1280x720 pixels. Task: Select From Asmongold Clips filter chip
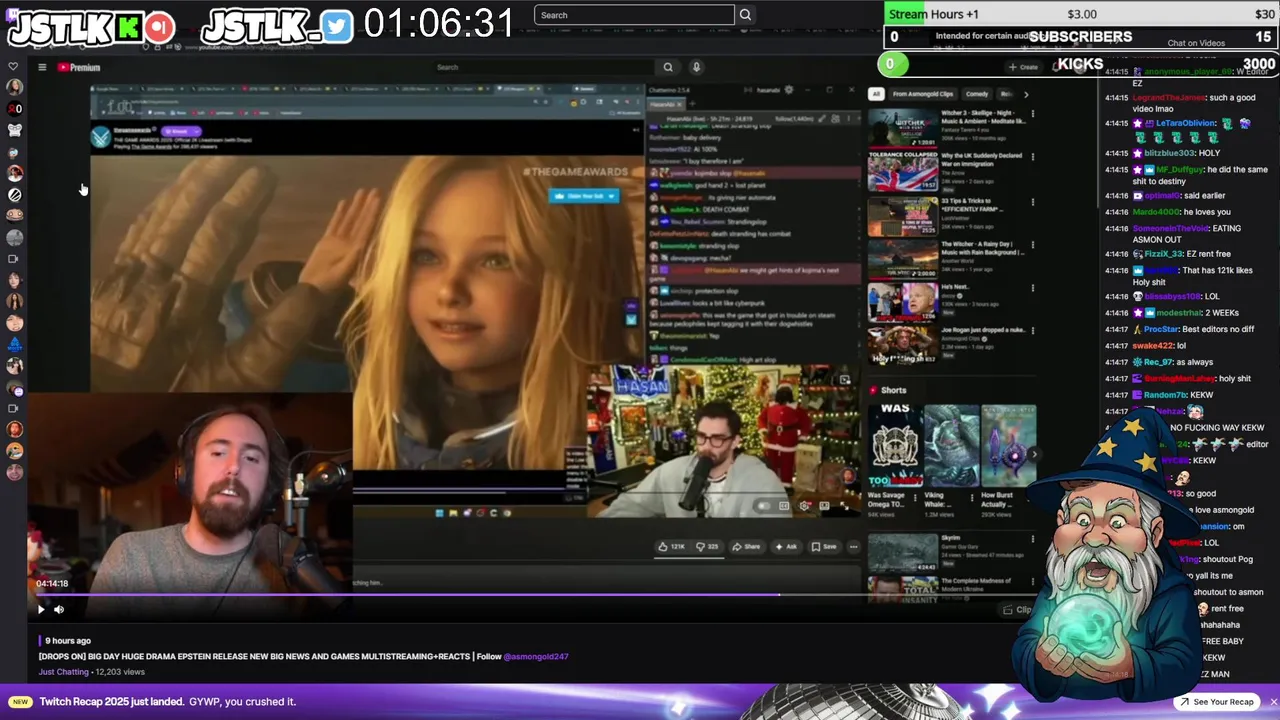923,94
